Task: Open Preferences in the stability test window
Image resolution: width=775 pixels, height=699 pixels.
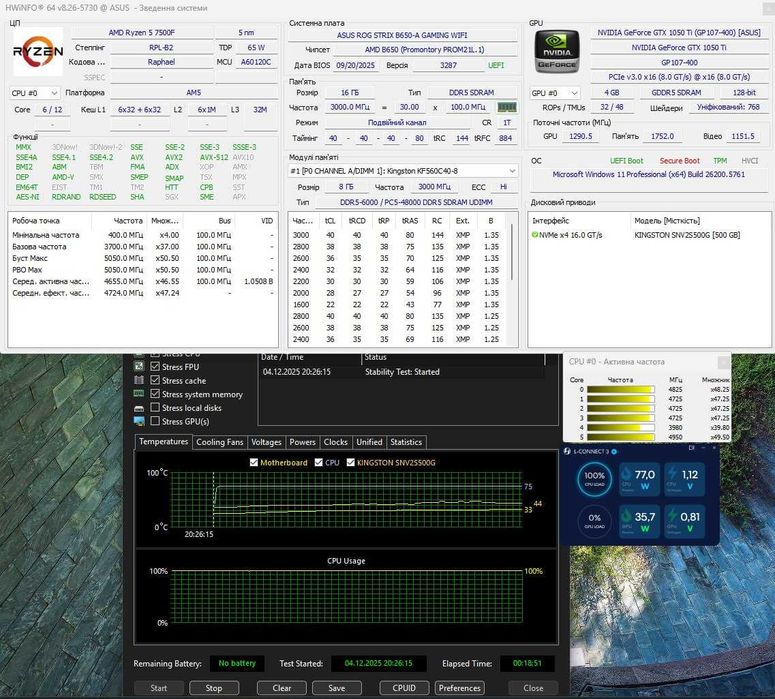Action: pyautogui.click(x=459, y=688)
